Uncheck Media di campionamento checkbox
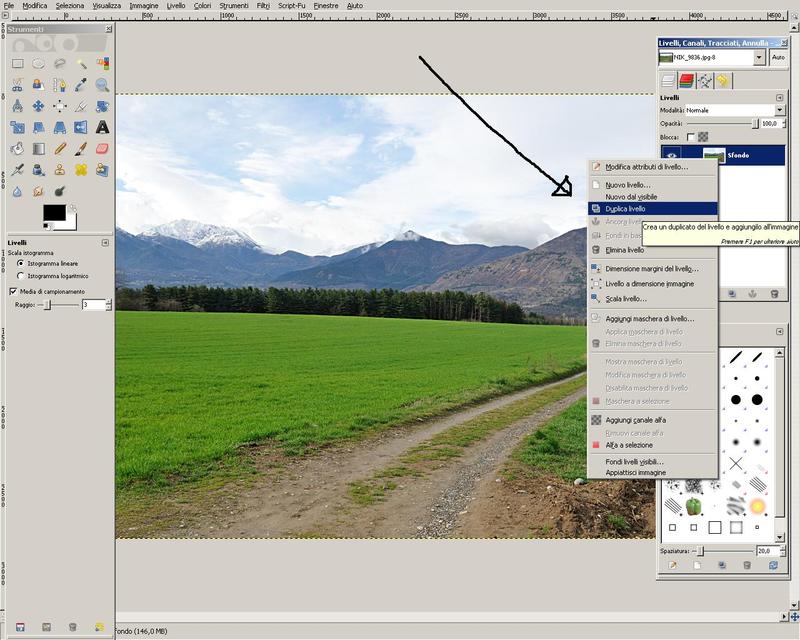 [x=13, y=291]
